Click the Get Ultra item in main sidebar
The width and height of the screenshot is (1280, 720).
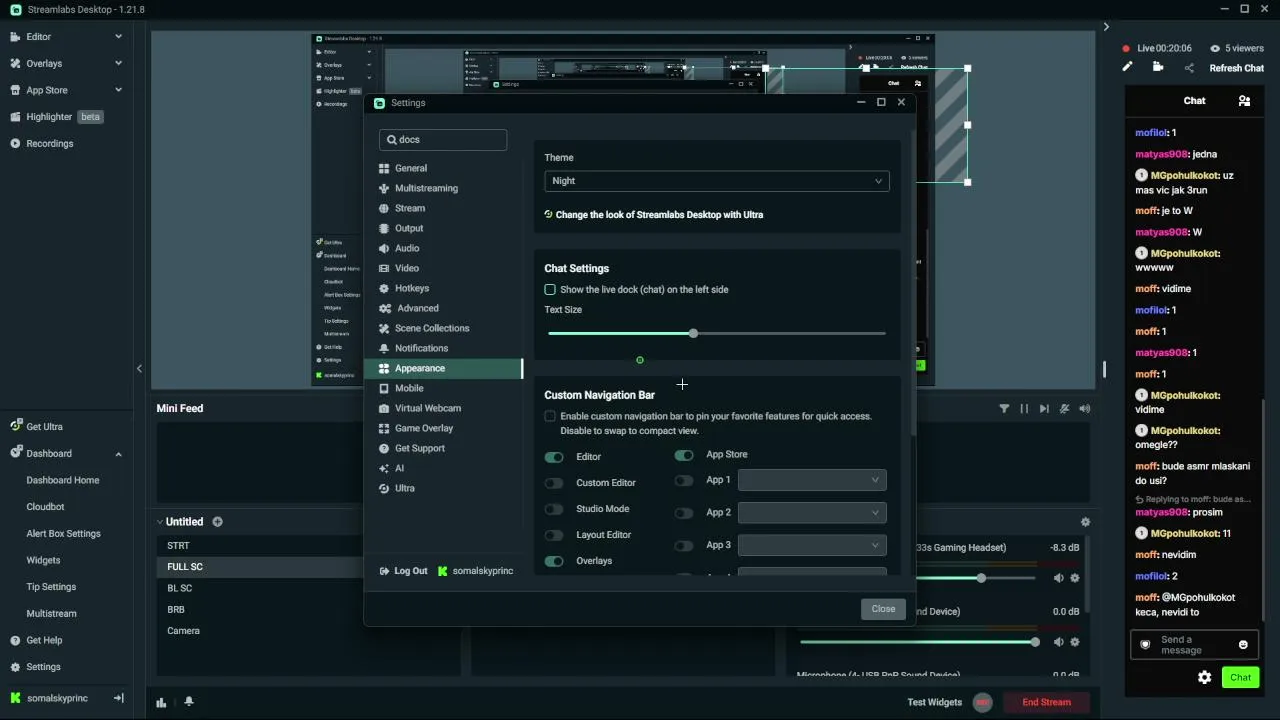pos(44,427)
